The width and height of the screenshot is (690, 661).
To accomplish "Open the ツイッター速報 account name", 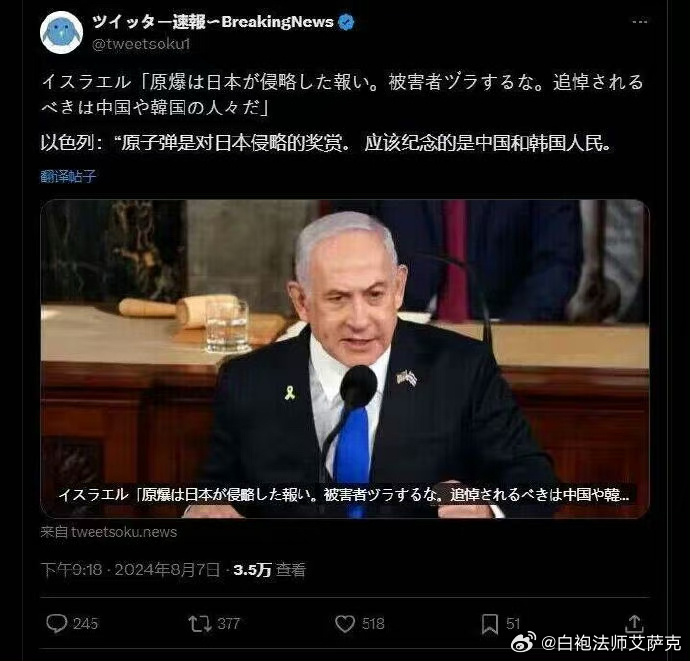I will 213,22.
